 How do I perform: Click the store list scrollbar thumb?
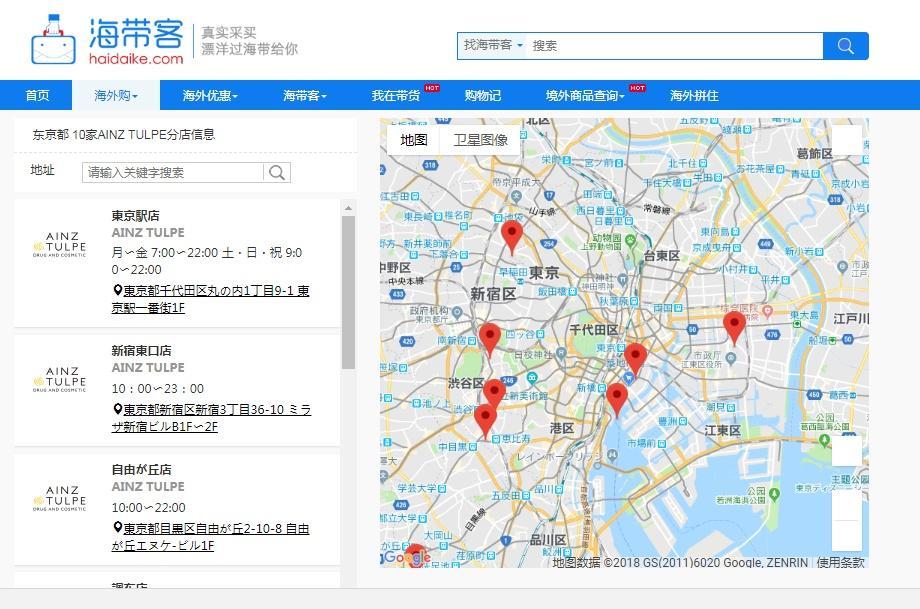point(349,292)
